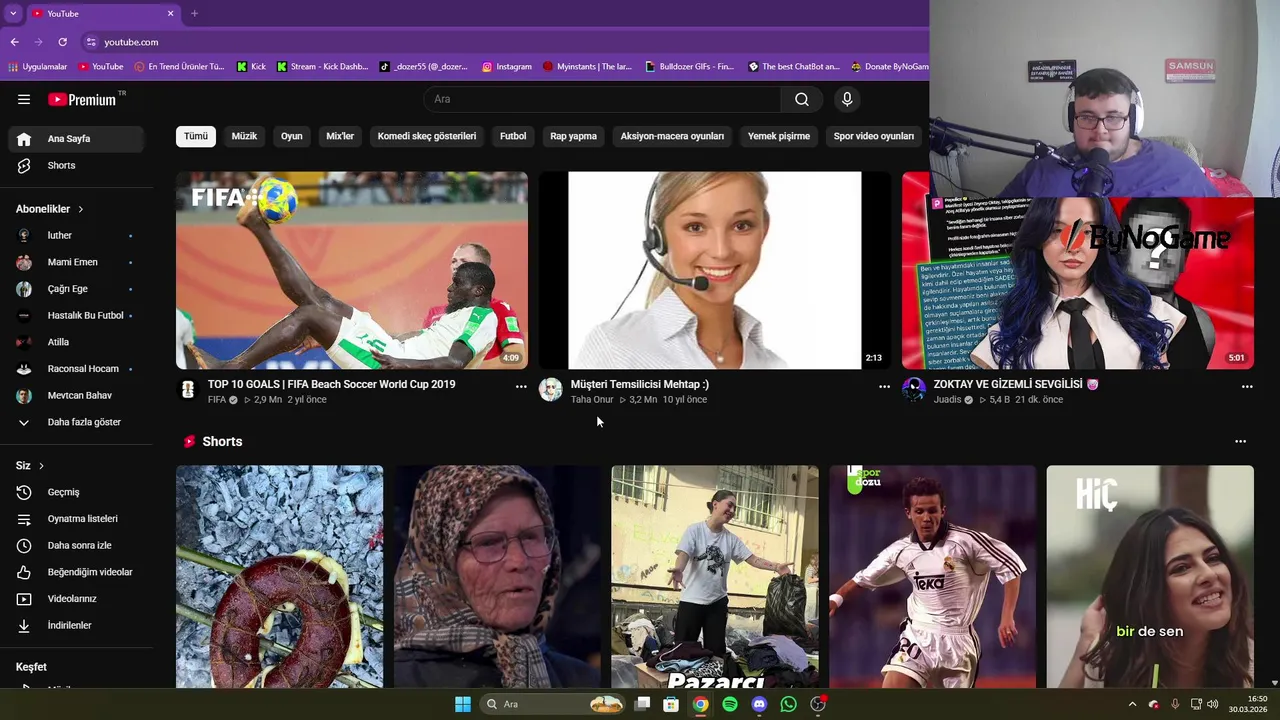Open Videolarınız in sidebar

click(77, 599)
